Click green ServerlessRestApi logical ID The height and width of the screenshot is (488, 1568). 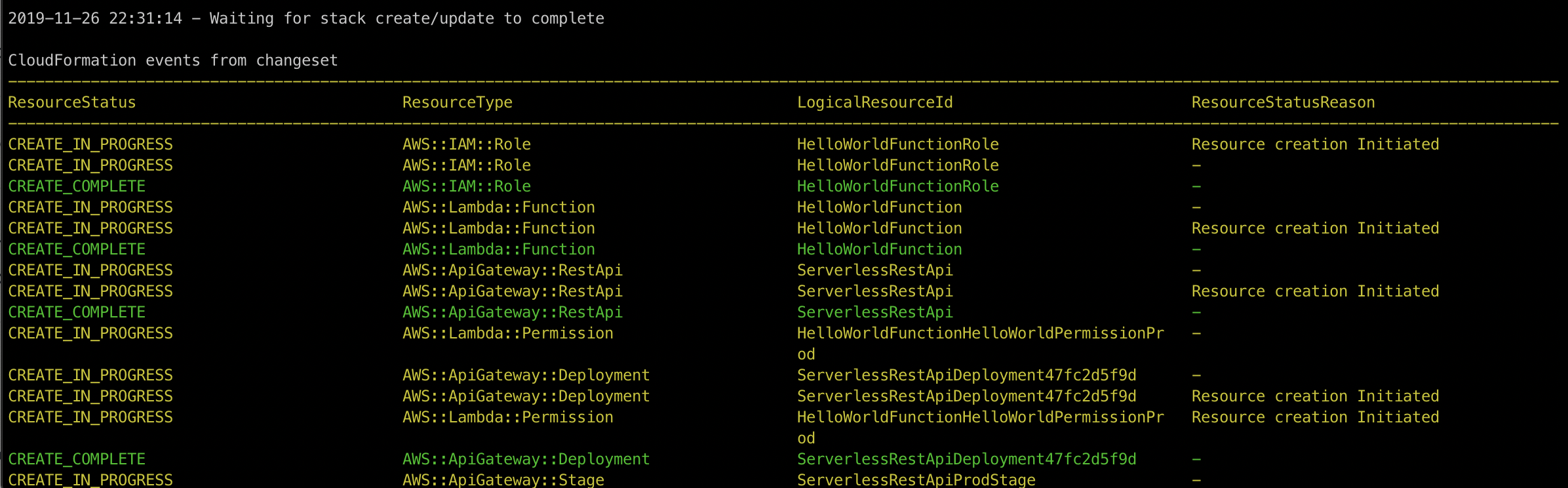(874, 312)
